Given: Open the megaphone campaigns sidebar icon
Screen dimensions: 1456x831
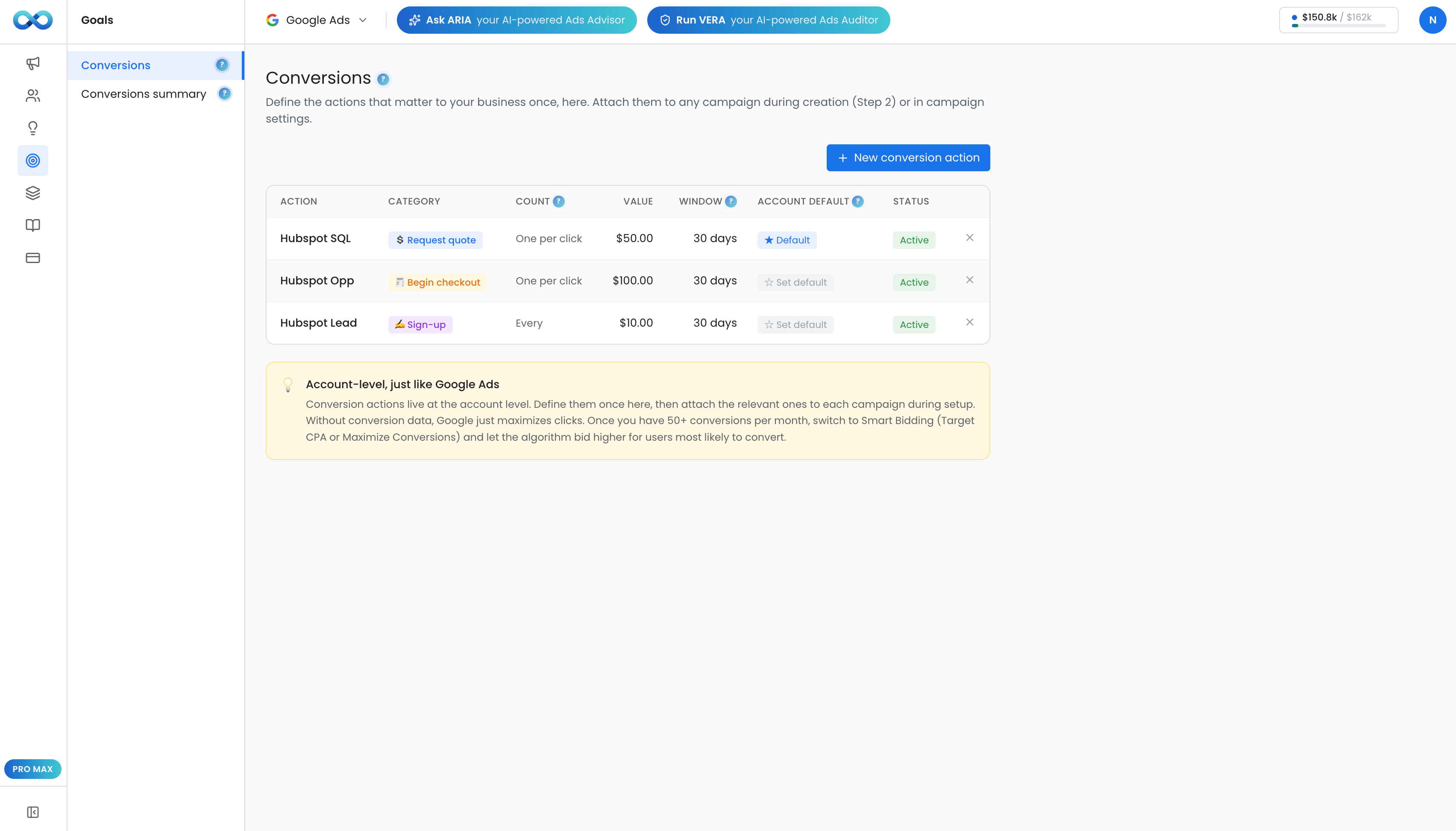Looking at the screenshot, I should coord(33,63).
